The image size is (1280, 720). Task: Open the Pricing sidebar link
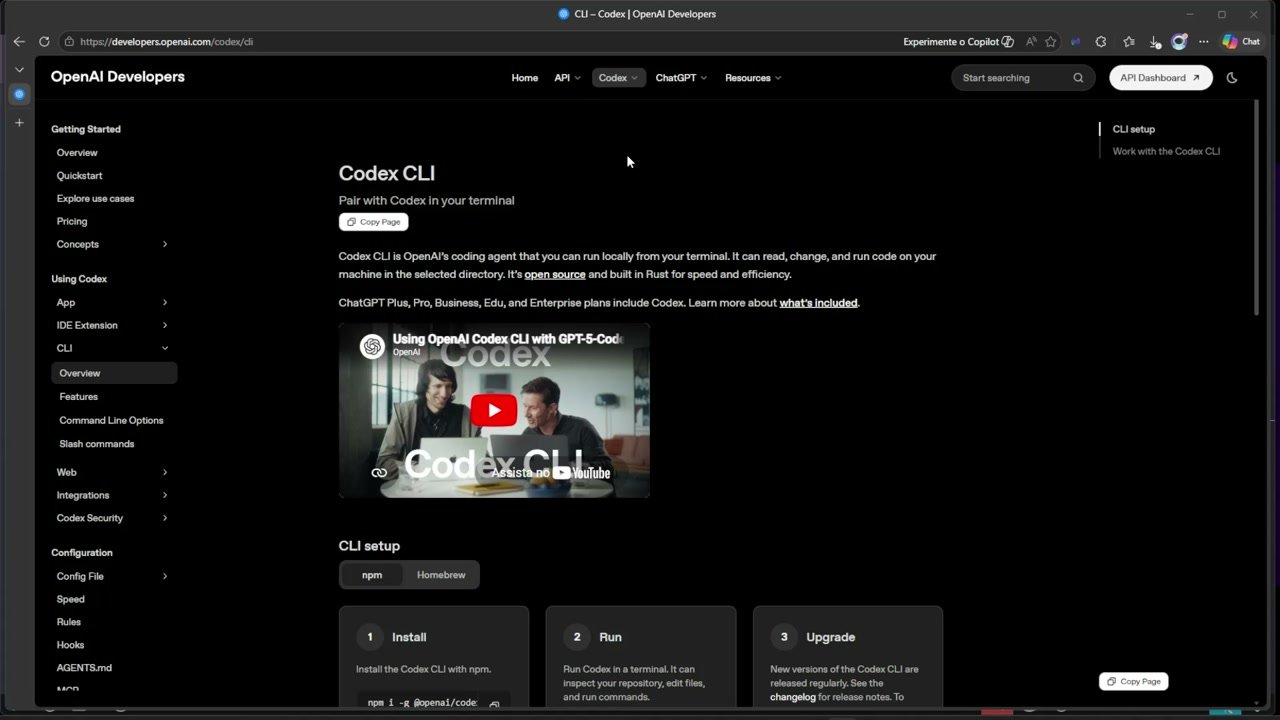[72, 221]
